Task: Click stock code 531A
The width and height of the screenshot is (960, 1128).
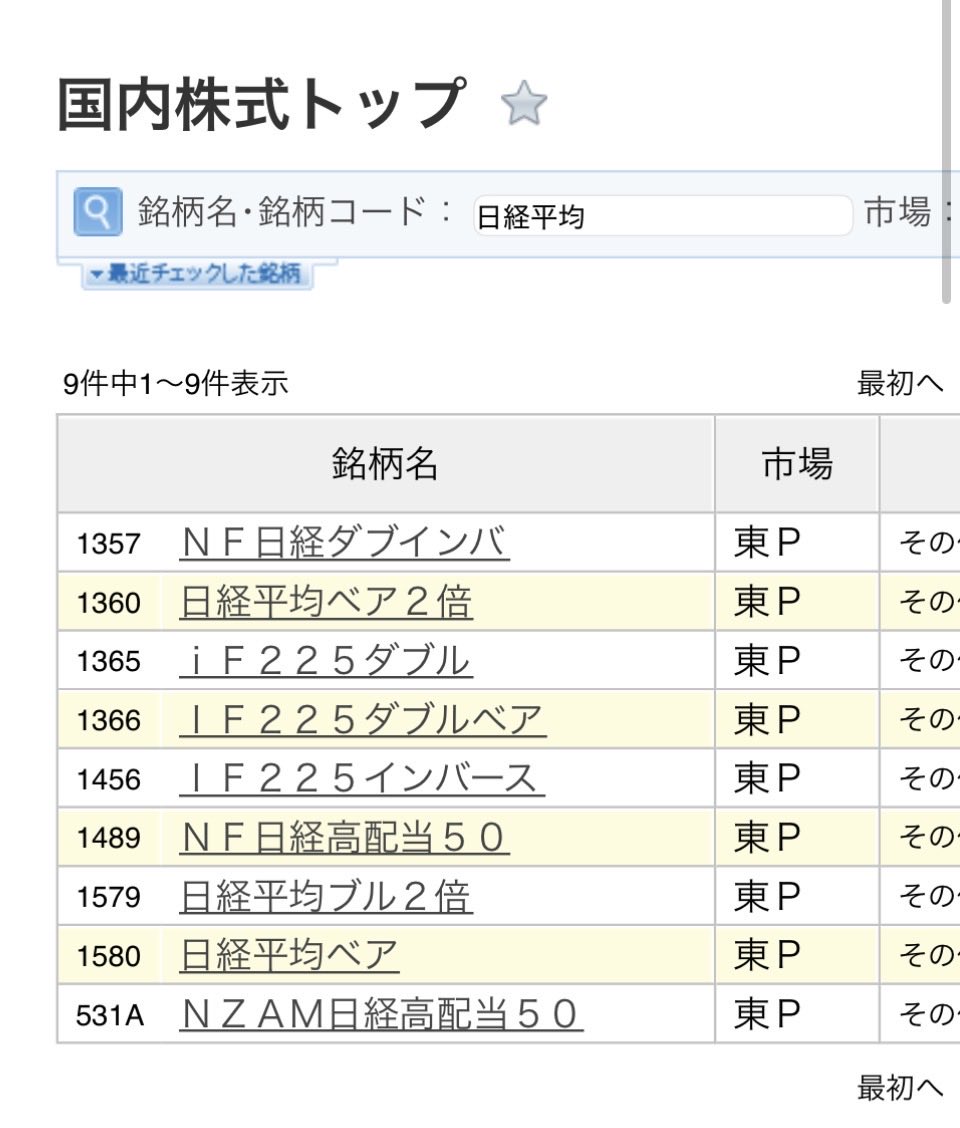Action: coord(110,1016)
